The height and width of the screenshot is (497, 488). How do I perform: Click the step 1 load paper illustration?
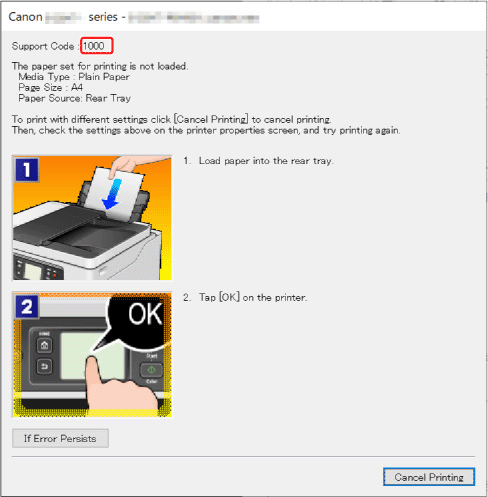[92, 218]
